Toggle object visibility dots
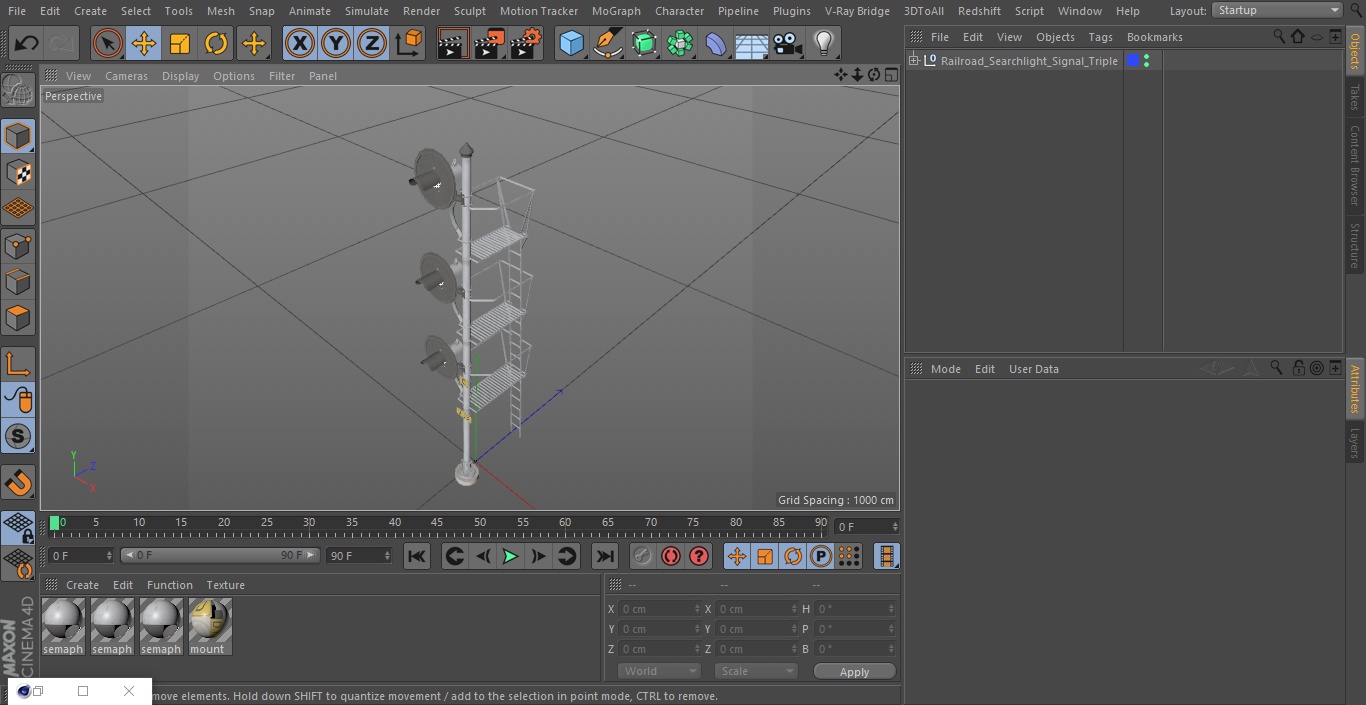Screen dimensions: 1366x705 [x=1146, y=61]
